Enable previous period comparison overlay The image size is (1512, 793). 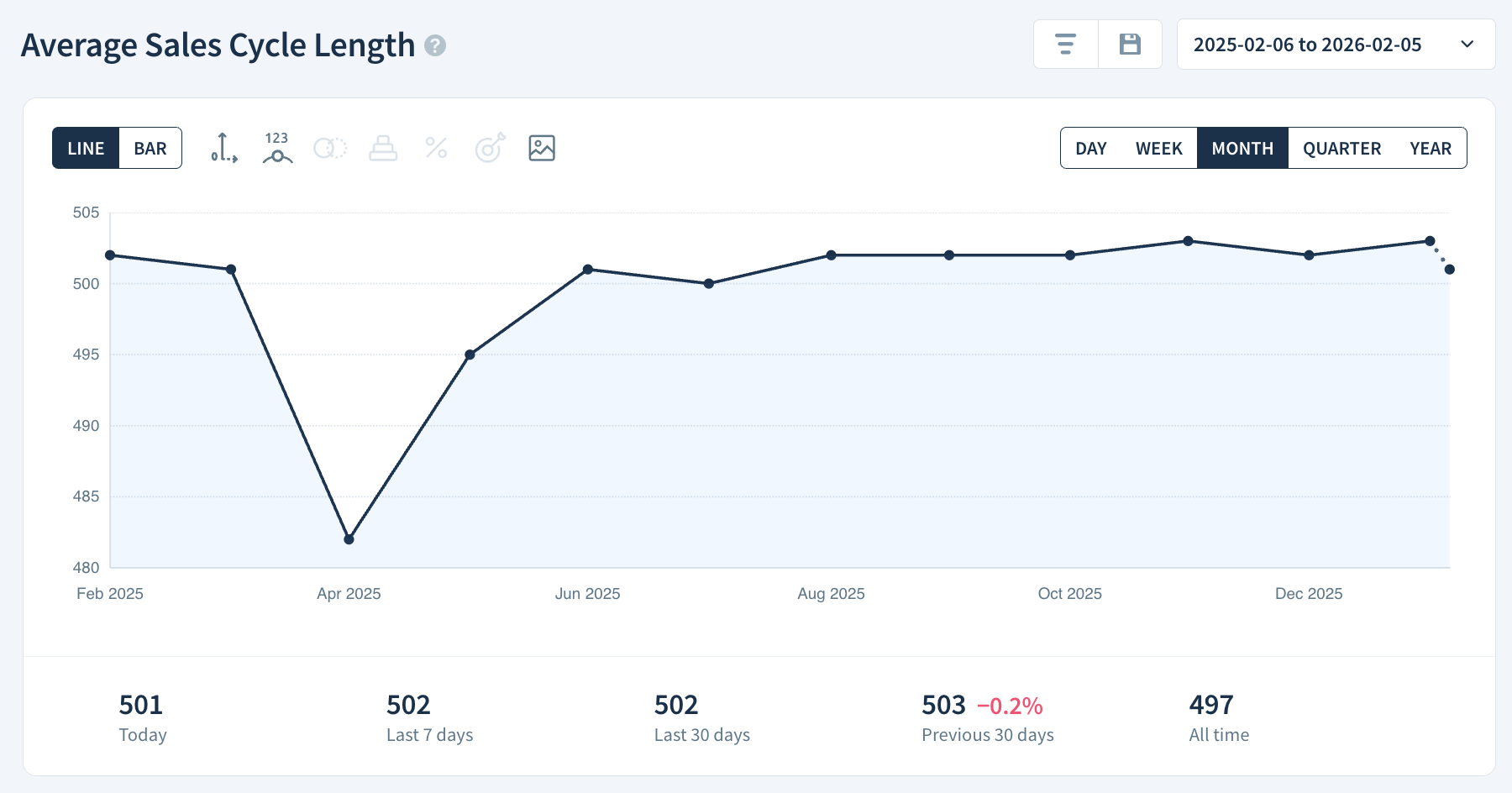click(x=330, y=148)
